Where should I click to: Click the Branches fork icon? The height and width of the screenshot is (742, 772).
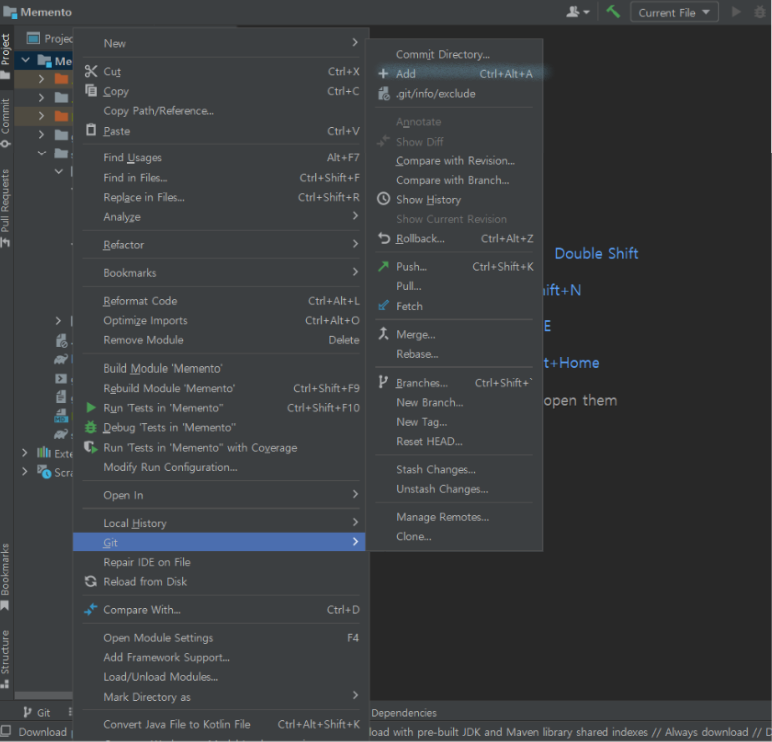pyautogui.click(x=383, y=382)
